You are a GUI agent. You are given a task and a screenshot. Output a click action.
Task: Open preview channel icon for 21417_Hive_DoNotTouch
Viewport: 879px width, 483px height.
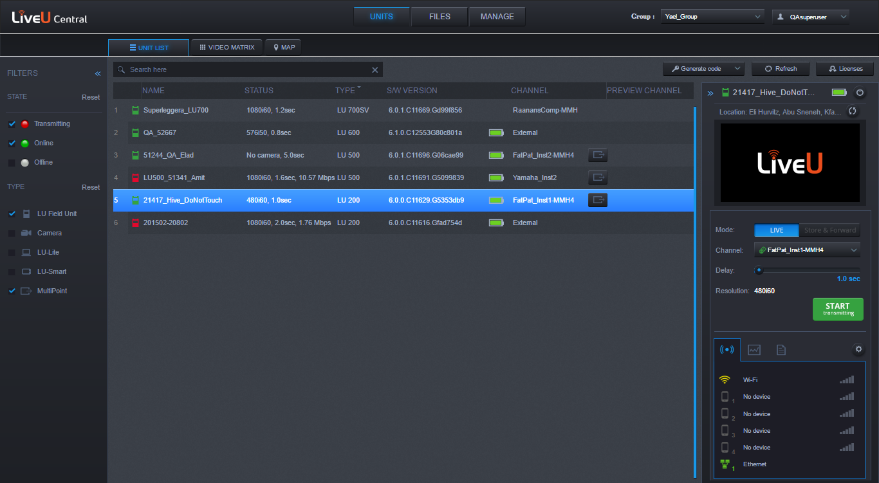pyautogui.click(x=598, y=200)
